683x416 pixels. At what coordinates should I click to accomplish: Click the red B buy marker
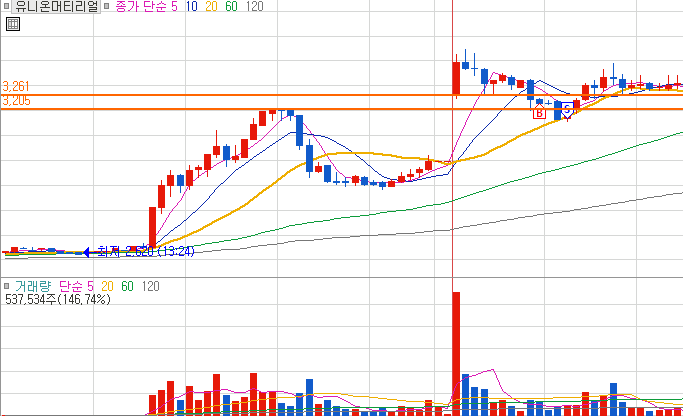coord(539,113)
